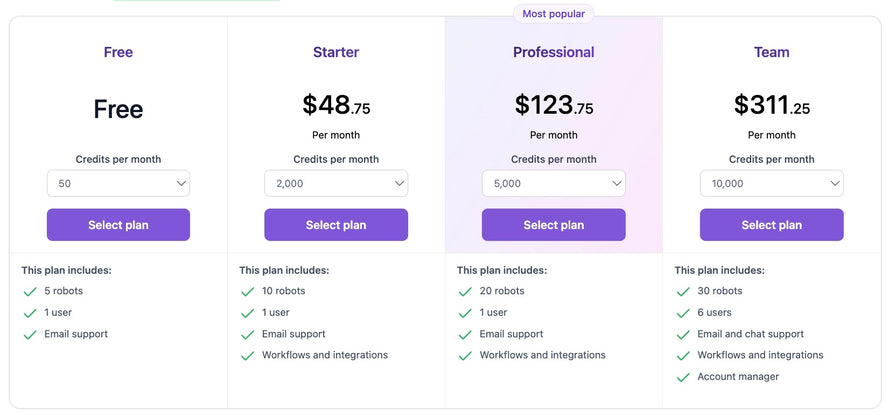Image resolution: width=896 pixels, height=415 pixels.
Task: Click checkmark next to 6 users
Action: coord(683,313)
